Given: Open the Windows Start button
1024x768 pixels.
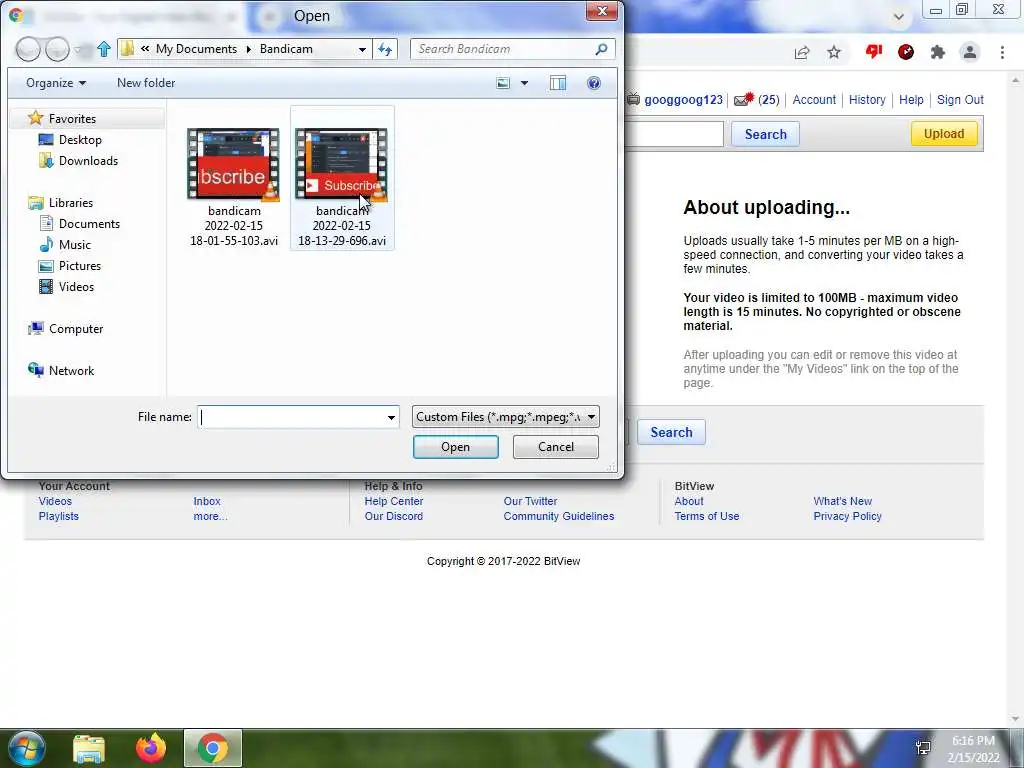Looking at the screenshot, I should click(x=25, y=748).
